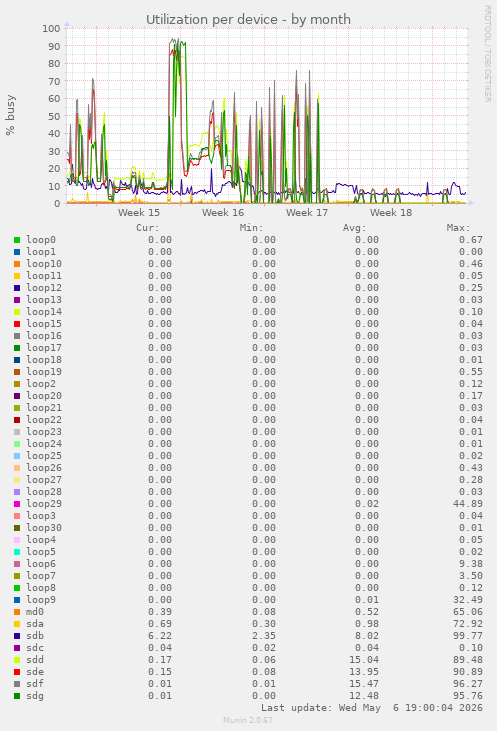Screen dimensions: 497x731
Task: Click the 'loop19' legend label
Action: 44,372
